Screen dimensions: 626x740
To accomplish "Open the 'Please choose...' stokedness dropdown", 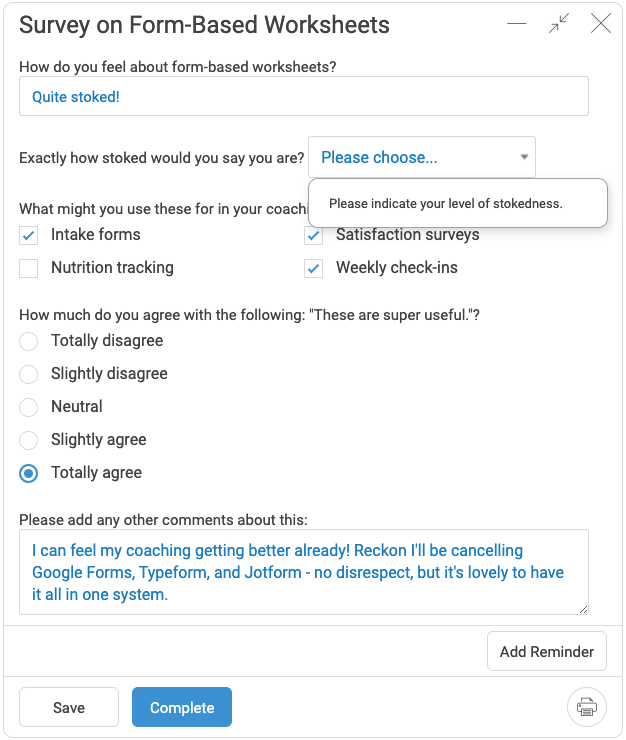I will 422,157.
